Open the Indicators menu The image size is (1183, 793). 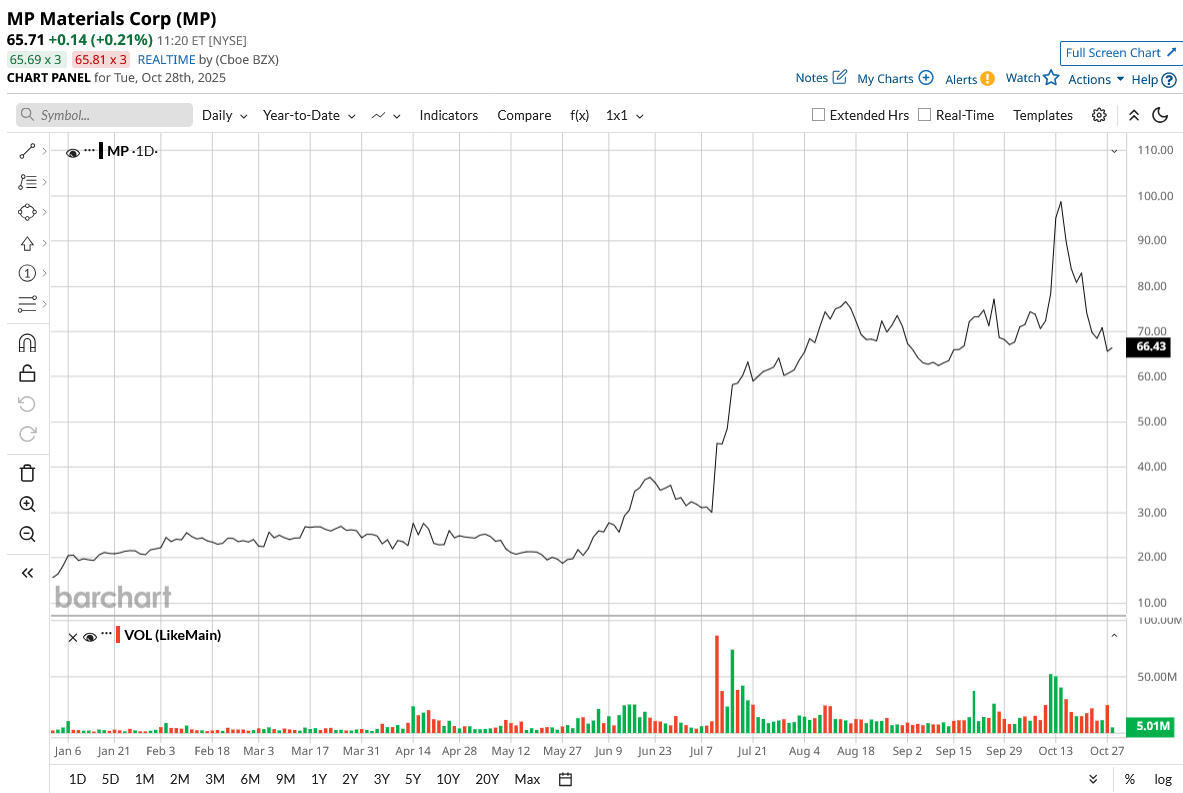point(449,115)
